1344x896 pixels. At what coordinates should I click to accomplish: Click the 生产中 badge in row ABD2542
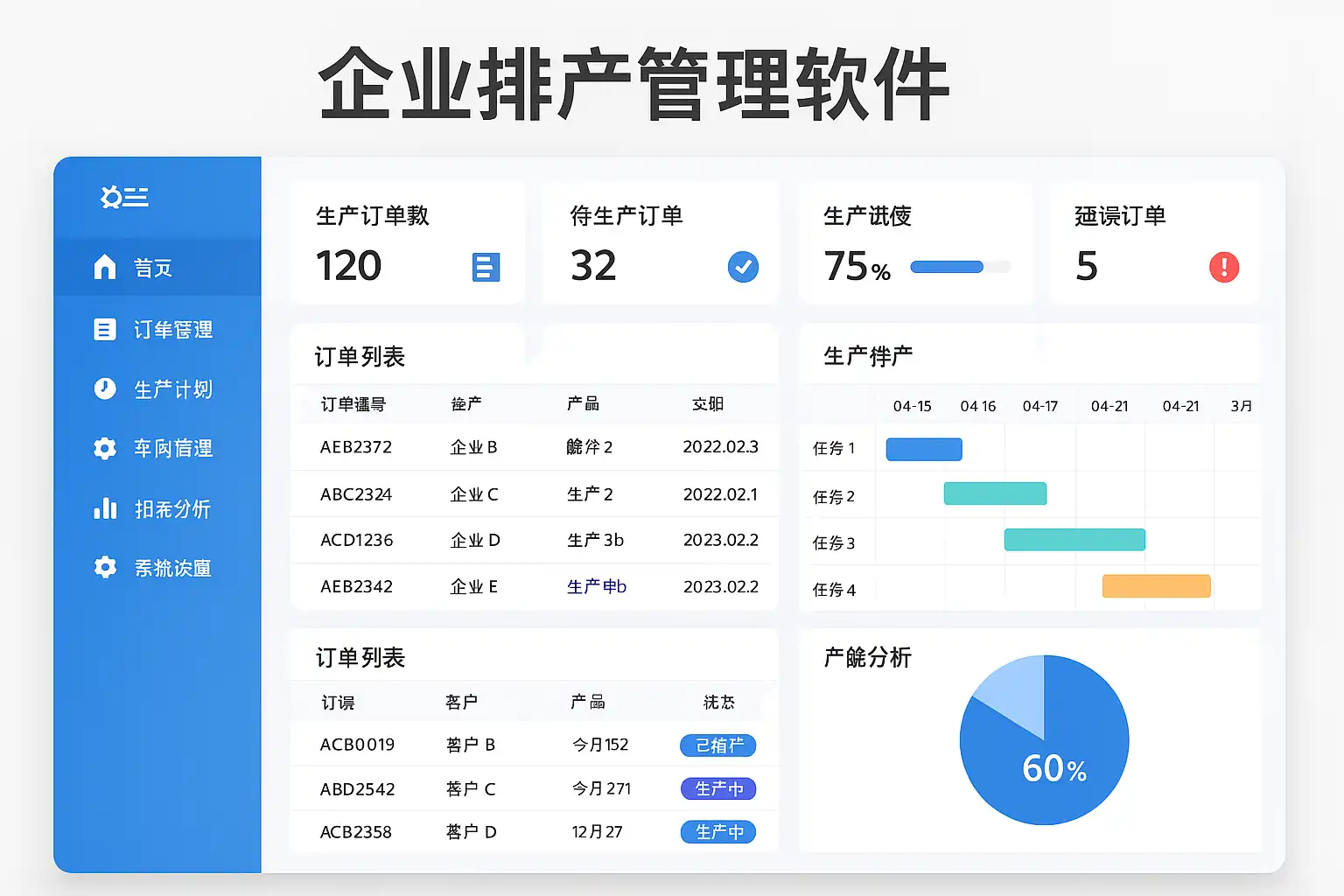717,789
